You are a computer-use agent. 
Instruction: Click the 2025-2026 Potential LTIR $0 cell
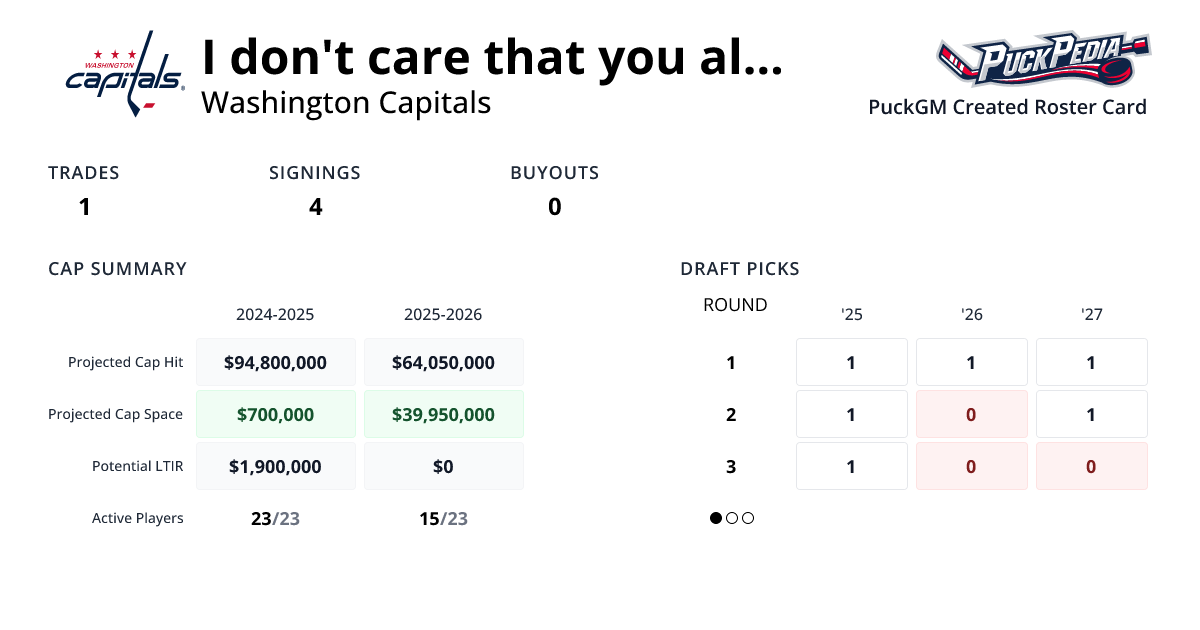pyautogui.click(x=444, y=466)
